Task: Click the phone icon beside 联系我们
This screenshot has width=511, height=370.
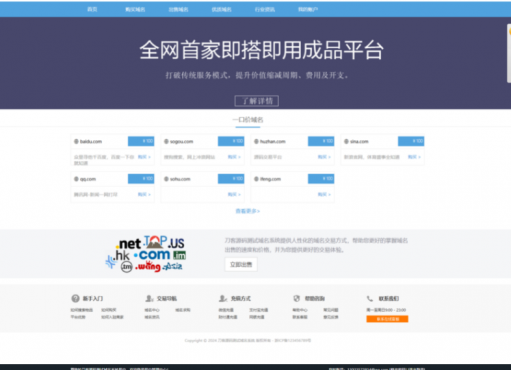Action: point(370,298)
